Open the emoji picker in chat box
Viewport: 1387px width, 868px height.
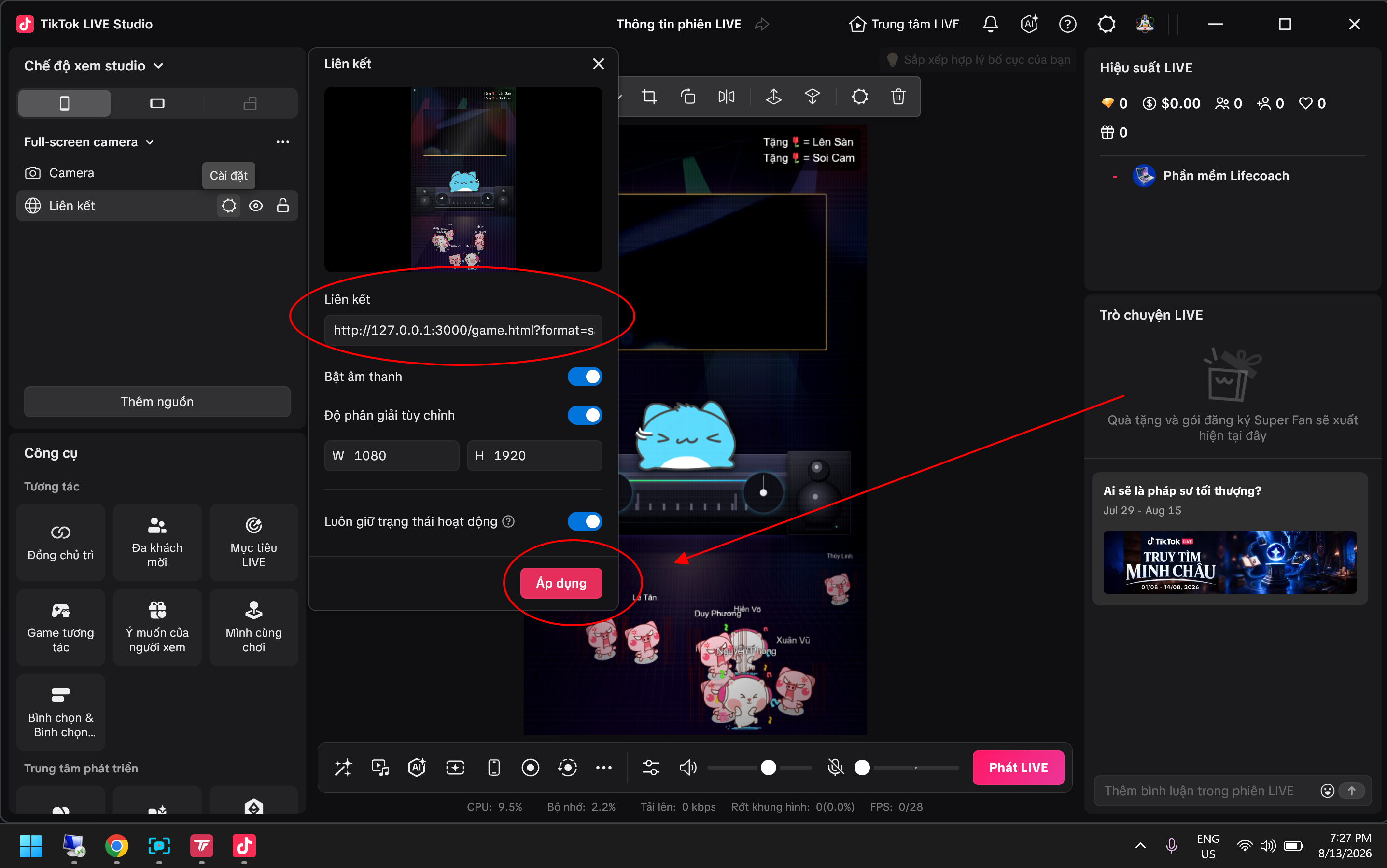1327,791
